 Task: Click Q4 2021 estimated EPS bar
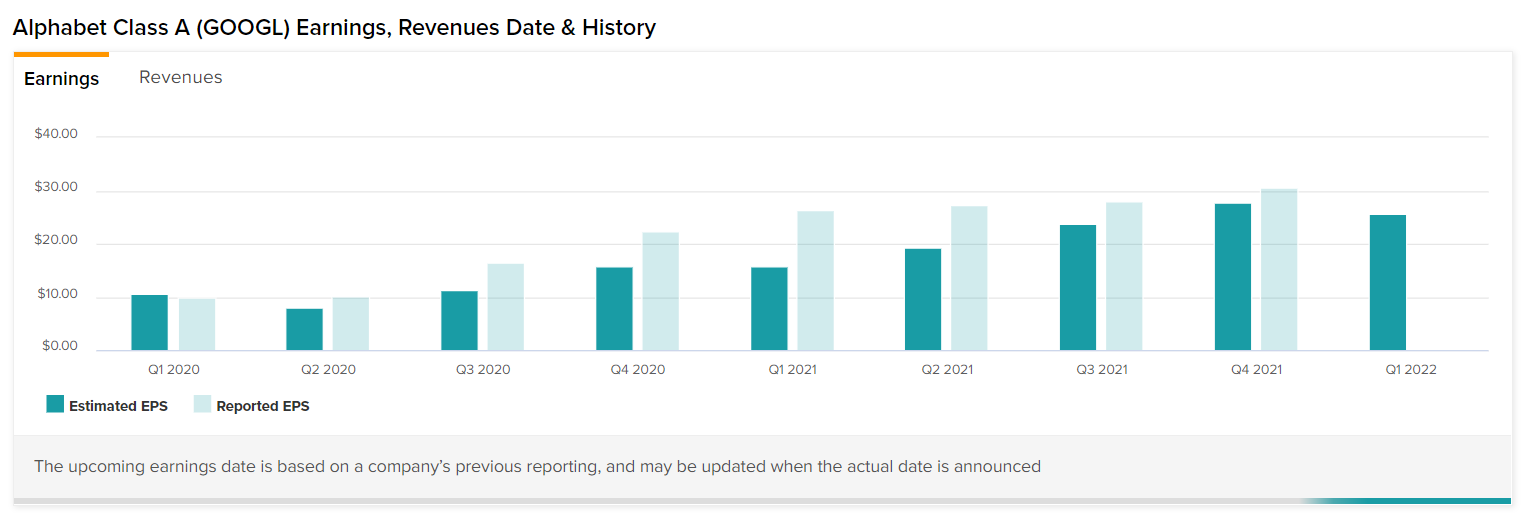pyautogui.click(x=1233, y=277)
